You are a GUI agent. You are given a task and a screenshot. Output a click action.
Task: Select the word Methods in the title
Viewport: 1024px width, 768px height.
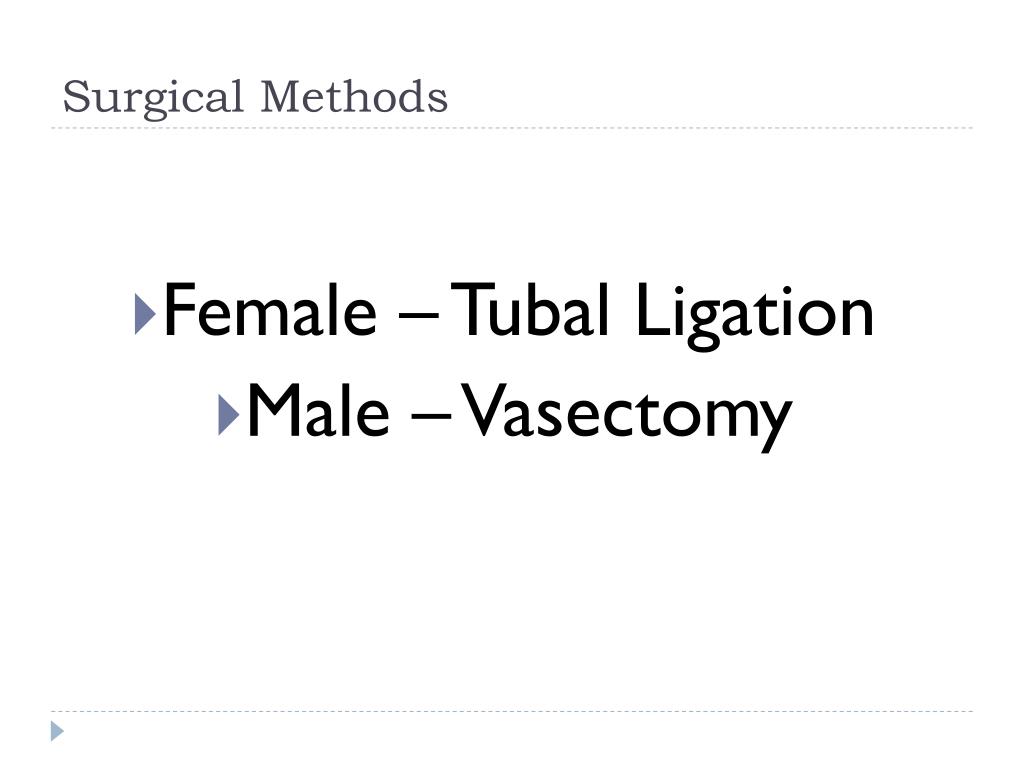[x=354, y=97]
